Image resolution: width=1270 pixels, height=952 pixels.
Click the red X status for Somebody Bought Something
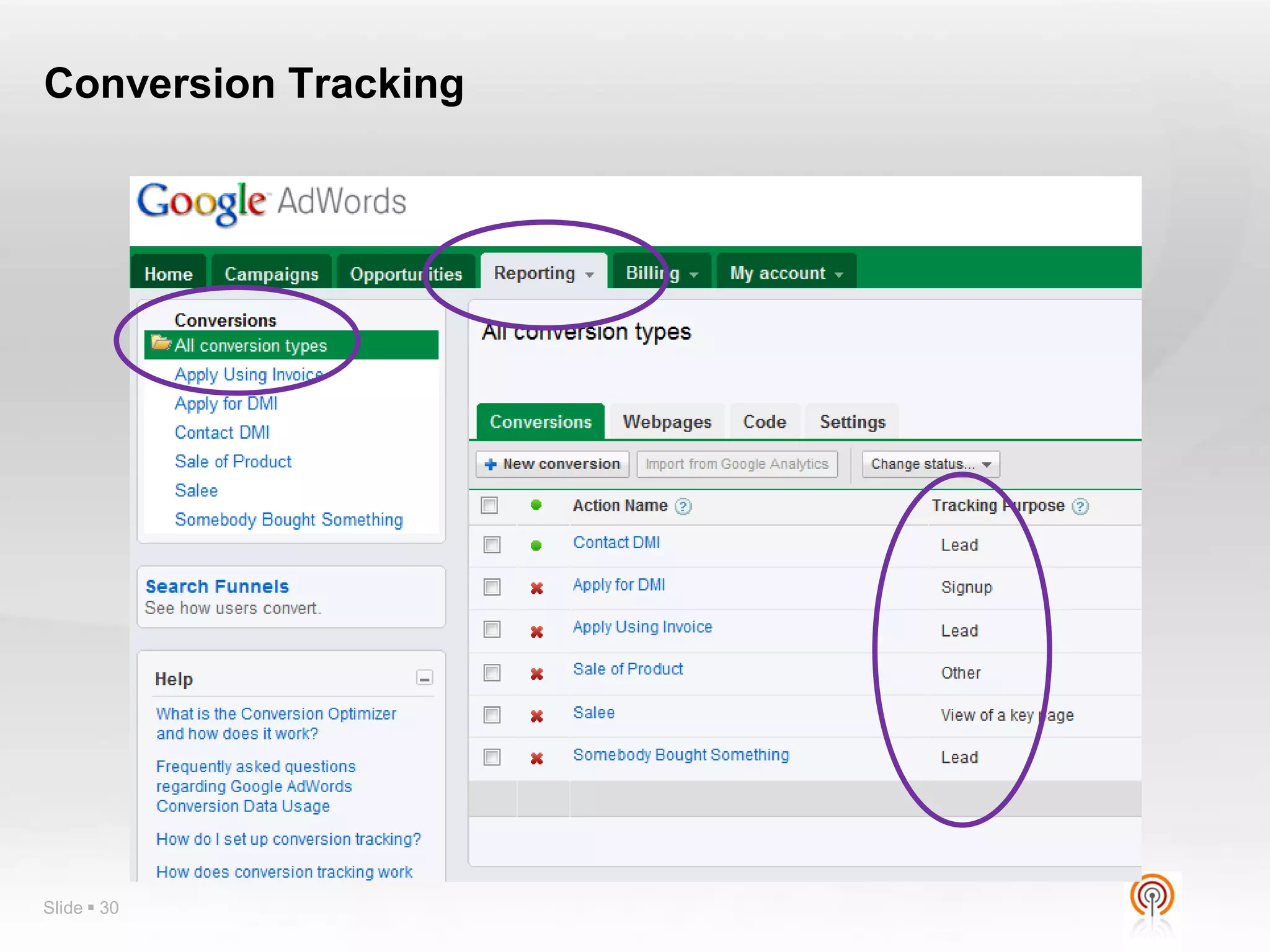(x=537, y=758)
